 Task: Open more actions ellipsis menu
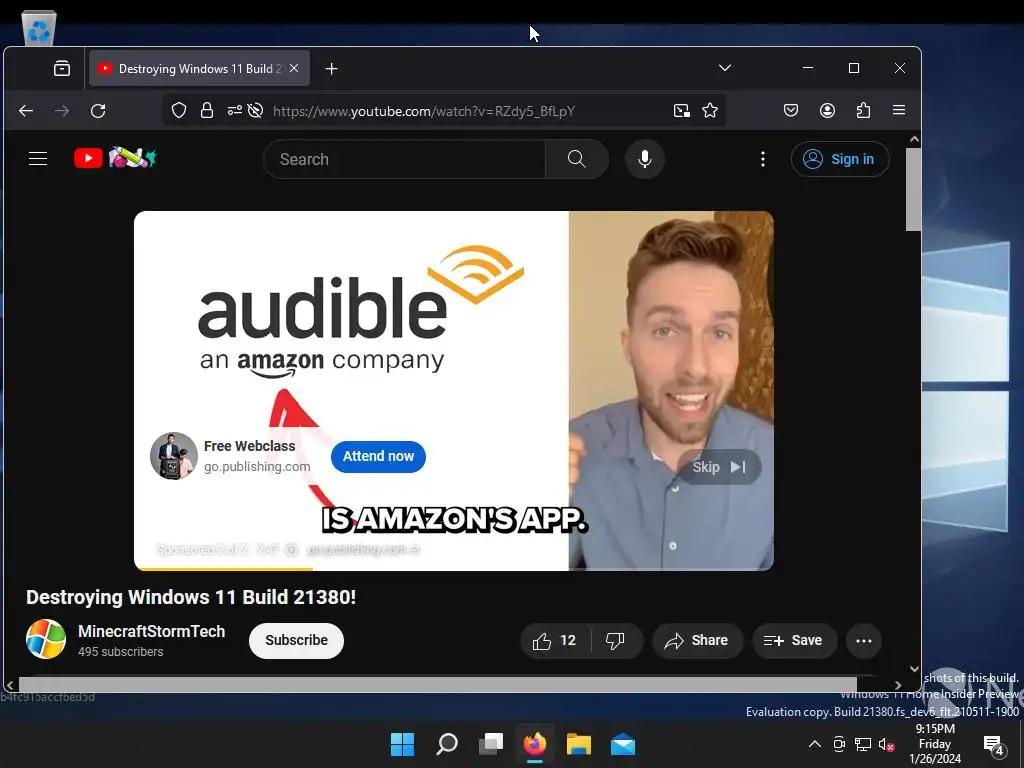(x=863, y=641)
